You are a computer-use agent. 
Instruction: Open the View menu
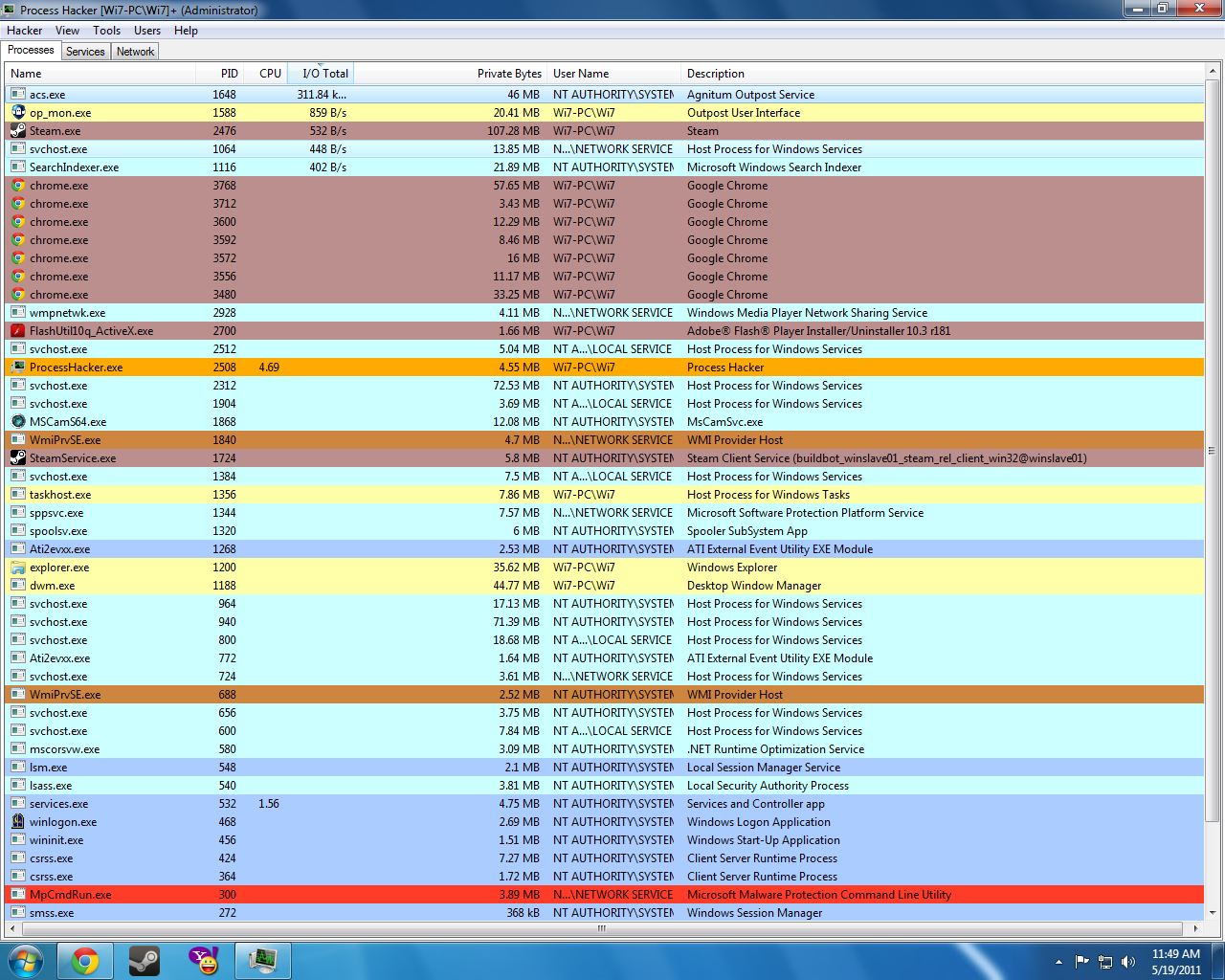68,31
